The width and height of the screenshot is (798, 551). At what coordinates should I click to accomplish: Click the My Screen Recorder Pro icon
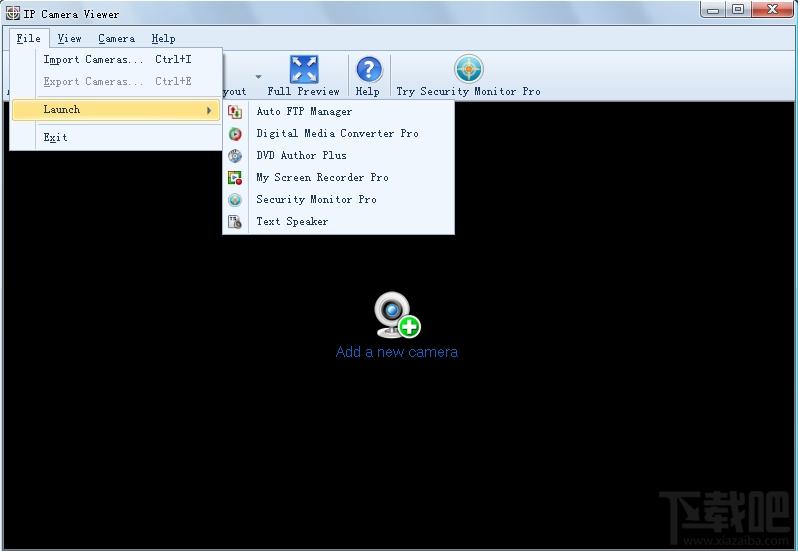[235, 178]
